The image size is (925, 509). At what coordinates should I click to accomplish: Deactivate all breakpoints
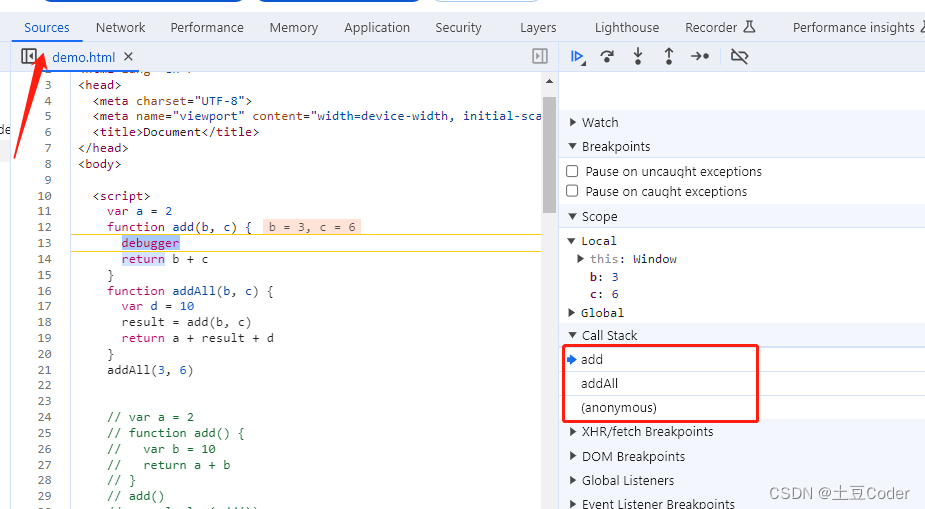pos(739,57)
